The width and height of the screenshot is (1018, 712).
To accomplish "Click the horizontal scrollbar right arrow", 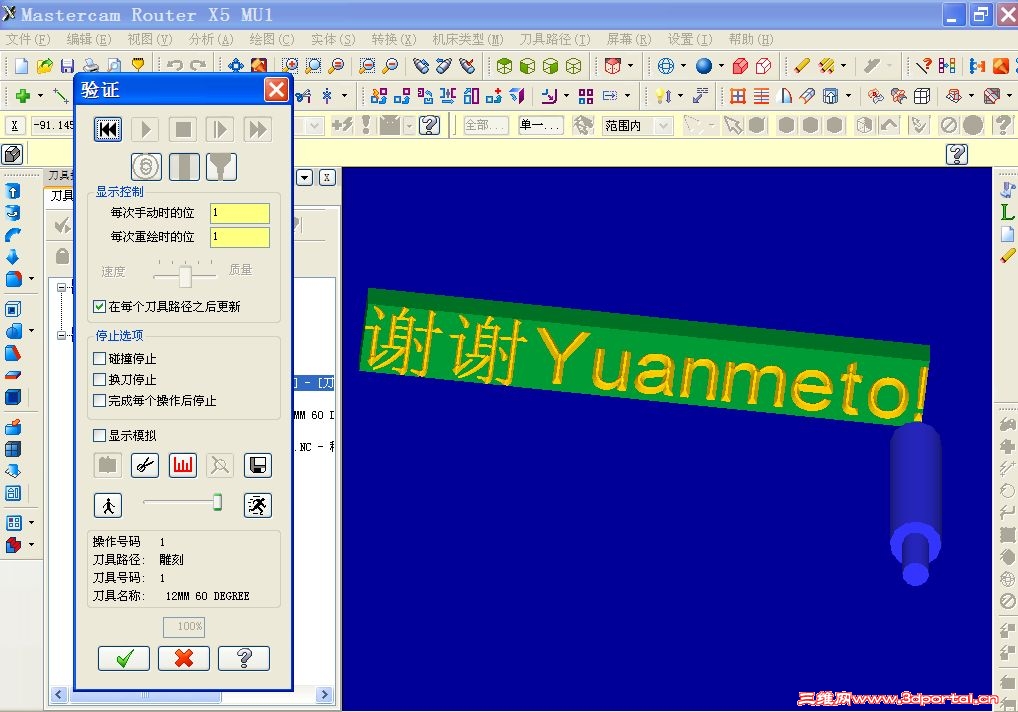I will (324, 695).
